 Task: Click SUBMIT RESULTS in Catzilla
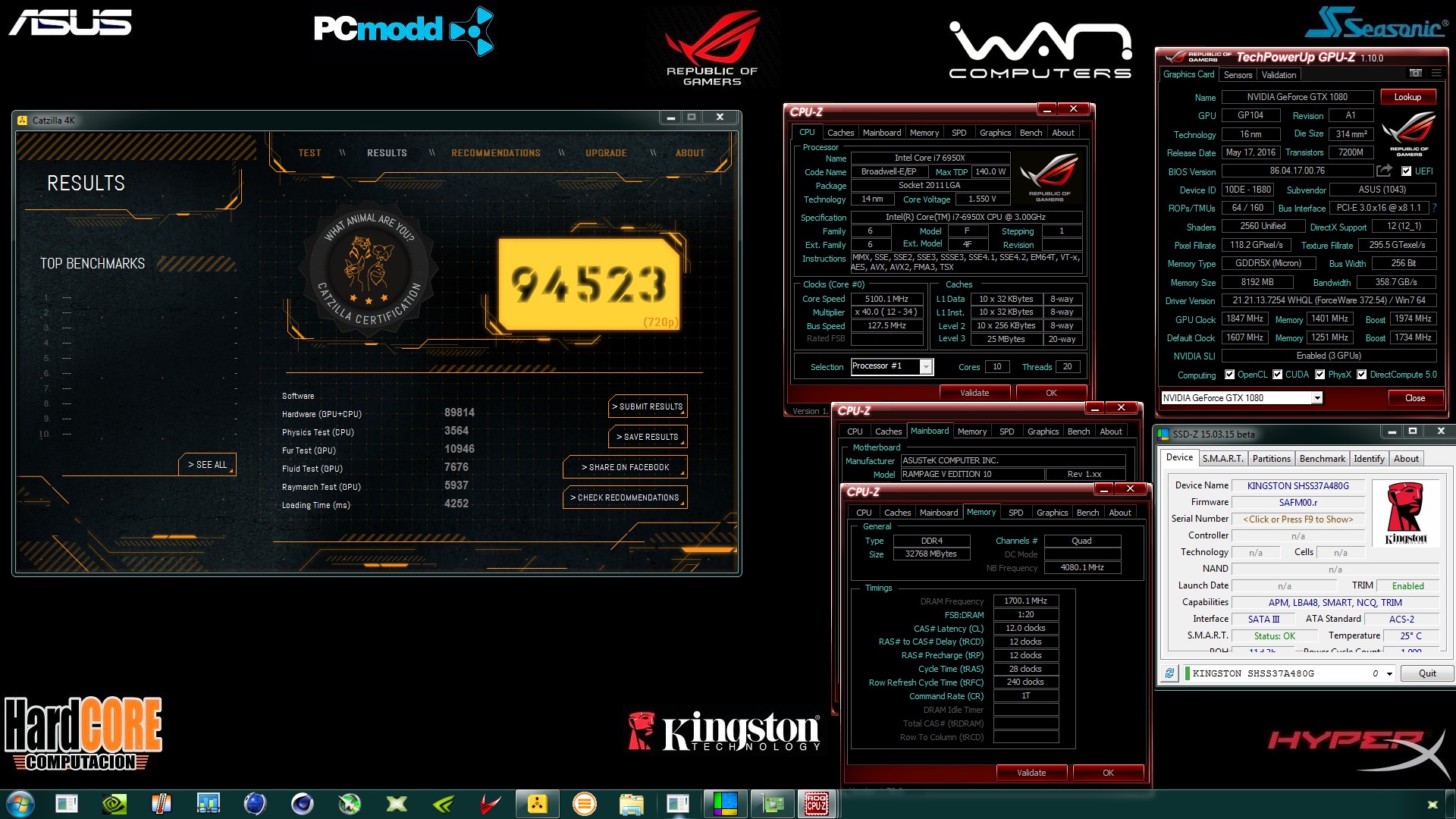click(x=648, y=406)
